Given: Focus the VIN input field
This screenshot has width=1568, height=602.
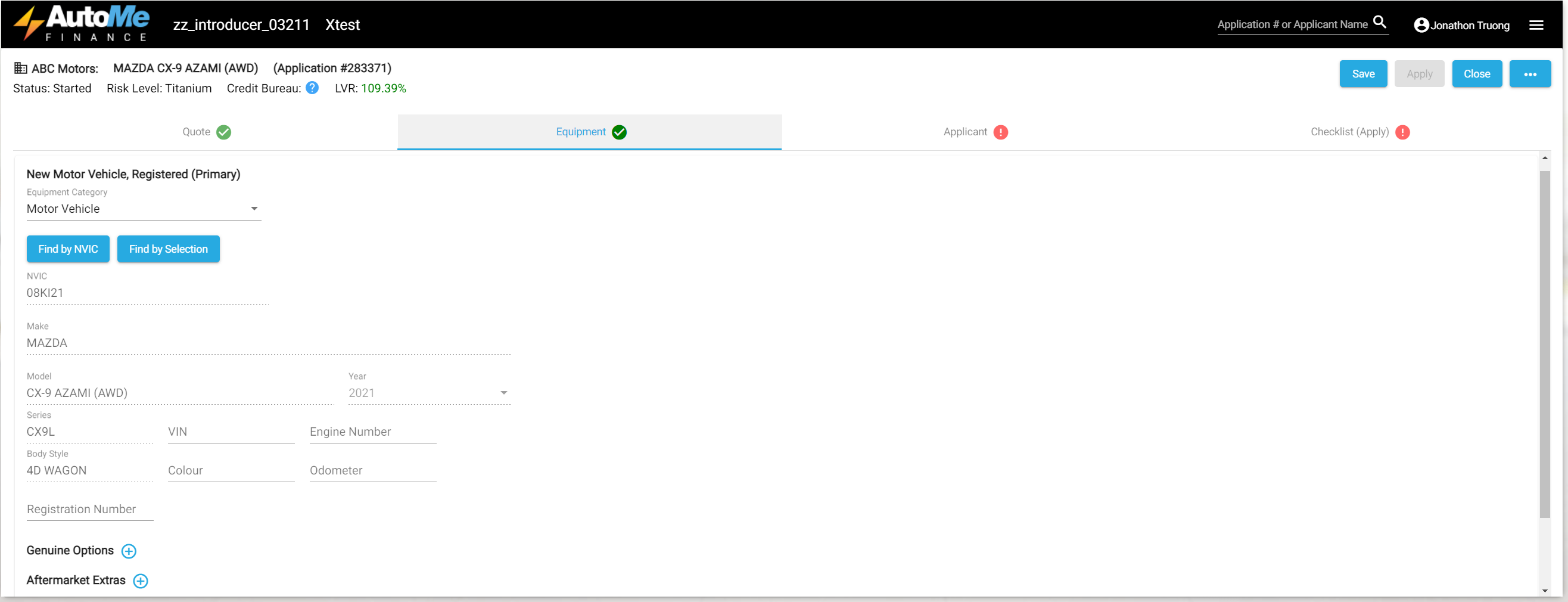Looking at the screenshot, I should coord(231,432).
